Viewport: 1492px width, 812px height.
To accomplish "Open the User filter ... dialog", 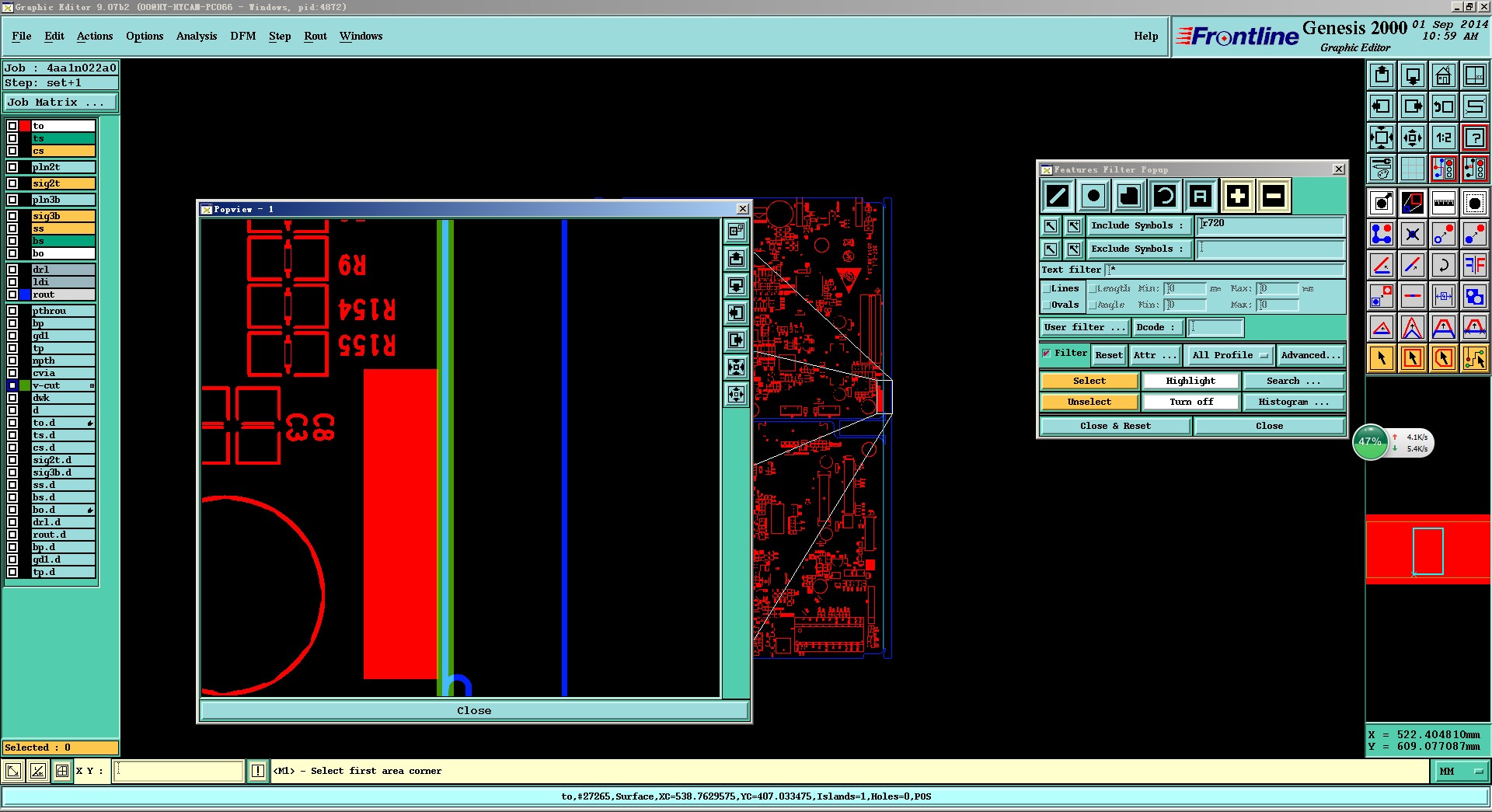I will click(1085, 327).
